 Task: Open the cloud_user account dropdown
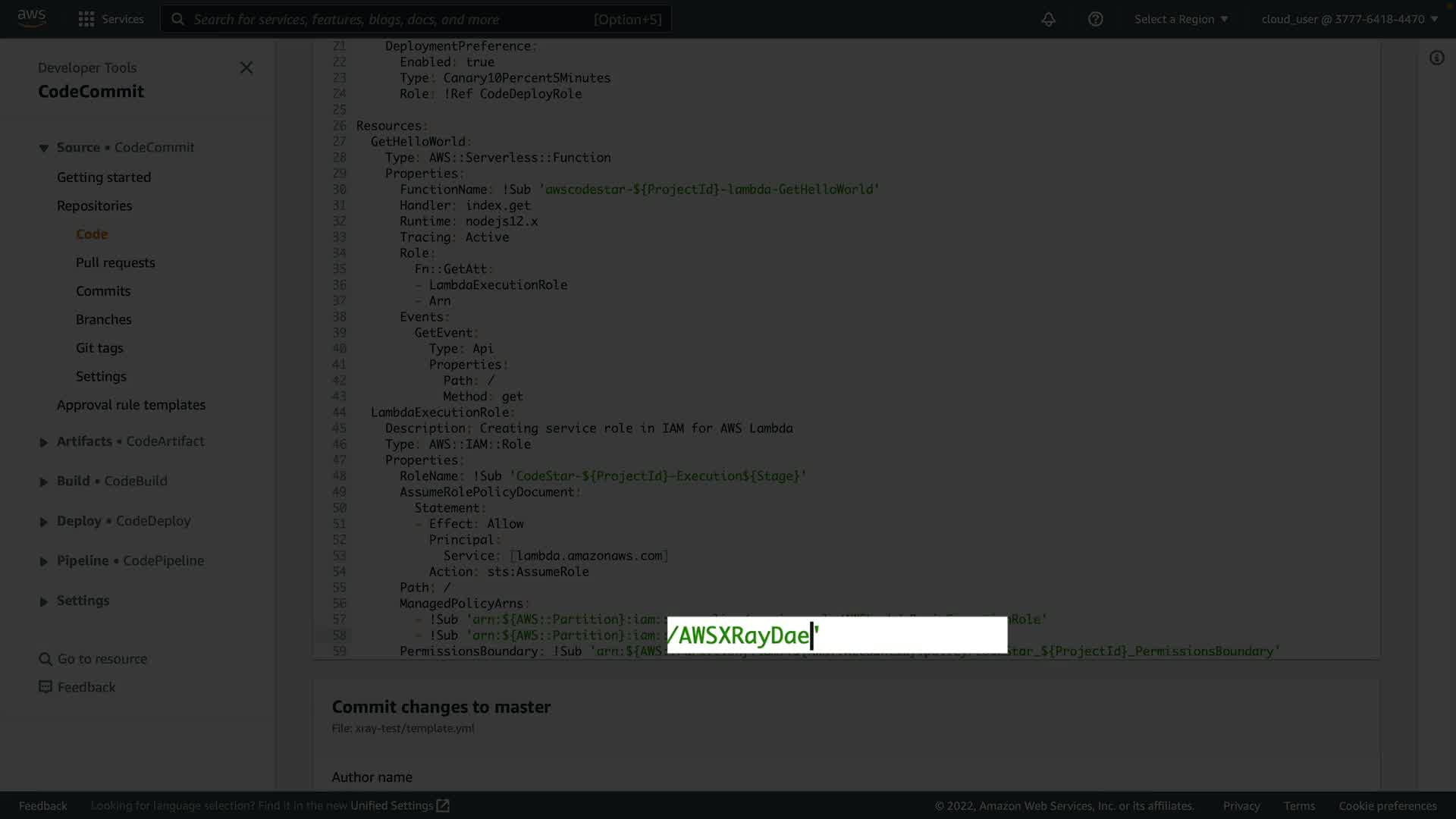pos(1349,19)
